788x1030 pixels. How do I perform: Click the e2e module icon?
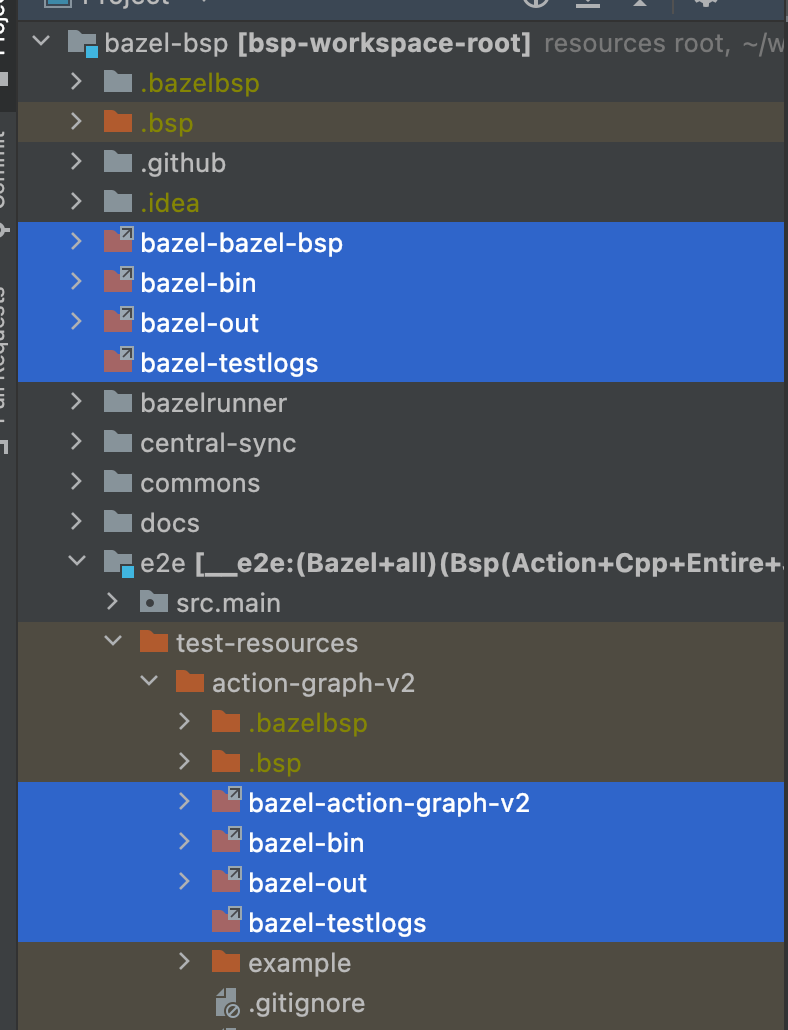click(117, 562)
